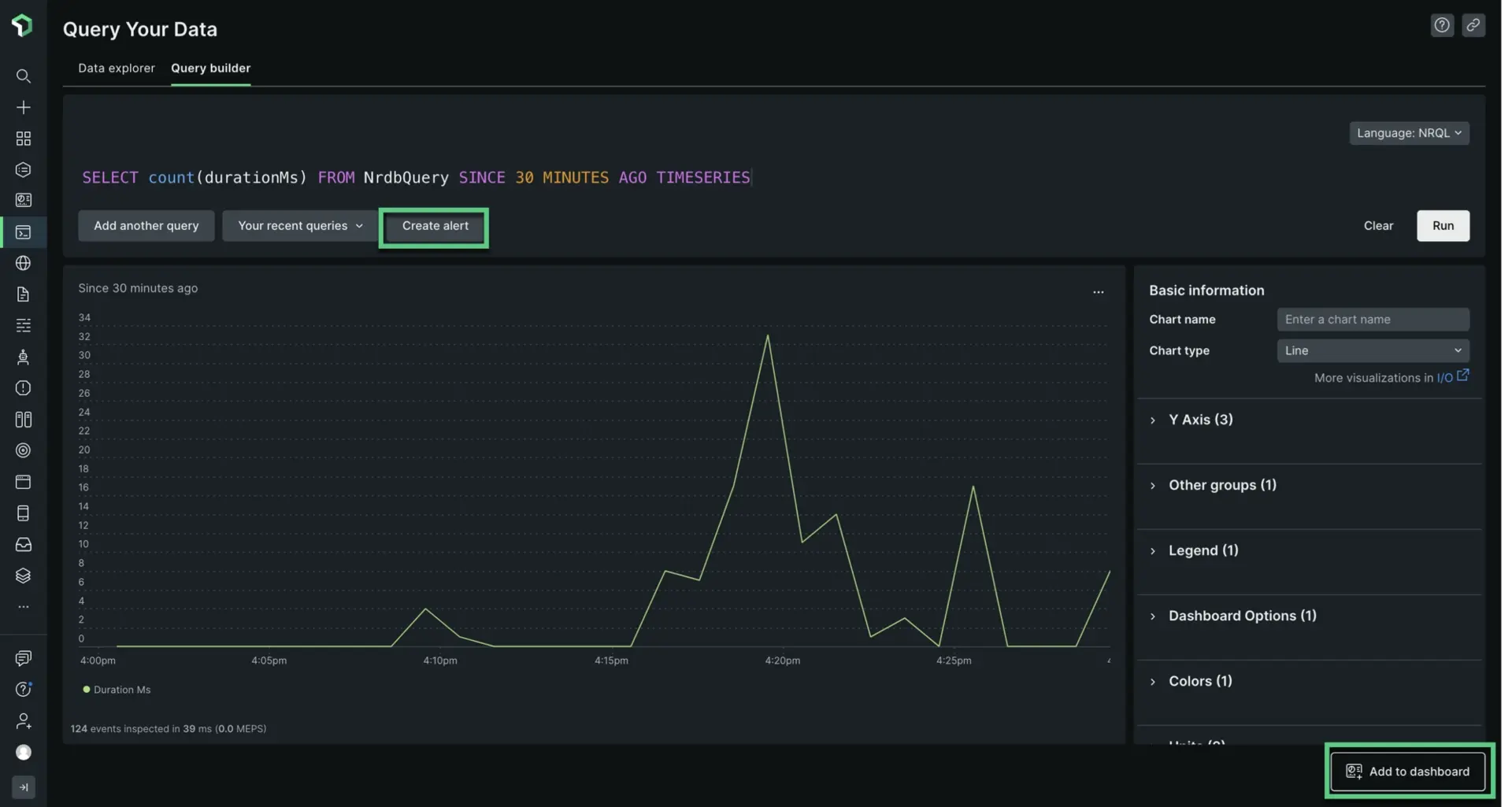Viewport: 1512px width, 807px height.
Task: Open the Chart type Line dropdown
Action: [1373, 351]
